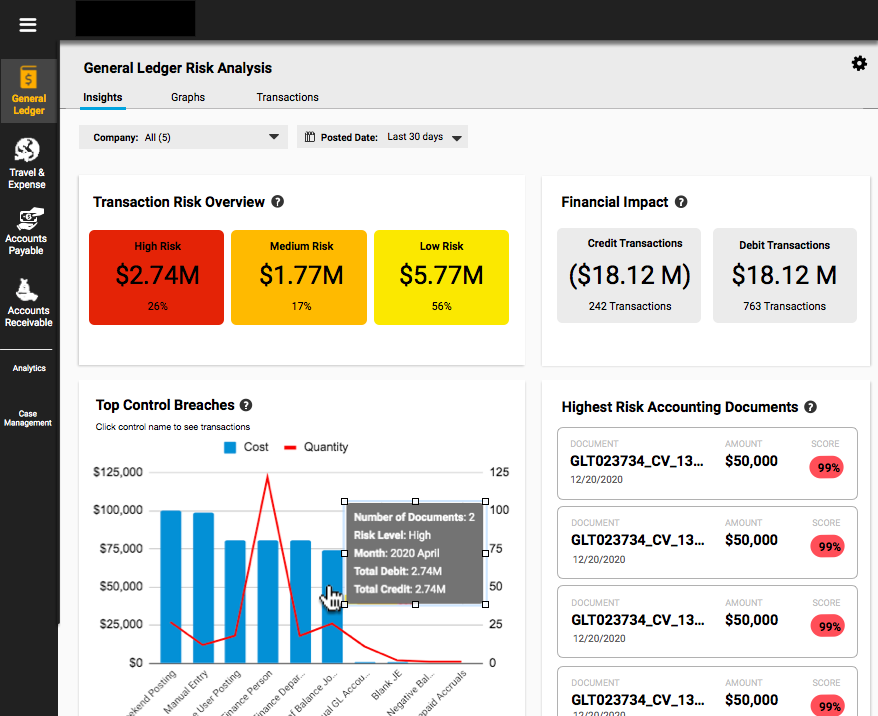Image resolution: width=878 pixels, height=716 pixels.
Task: Click the 56% value on Low Risk card
Action: (x=441, y=306)
